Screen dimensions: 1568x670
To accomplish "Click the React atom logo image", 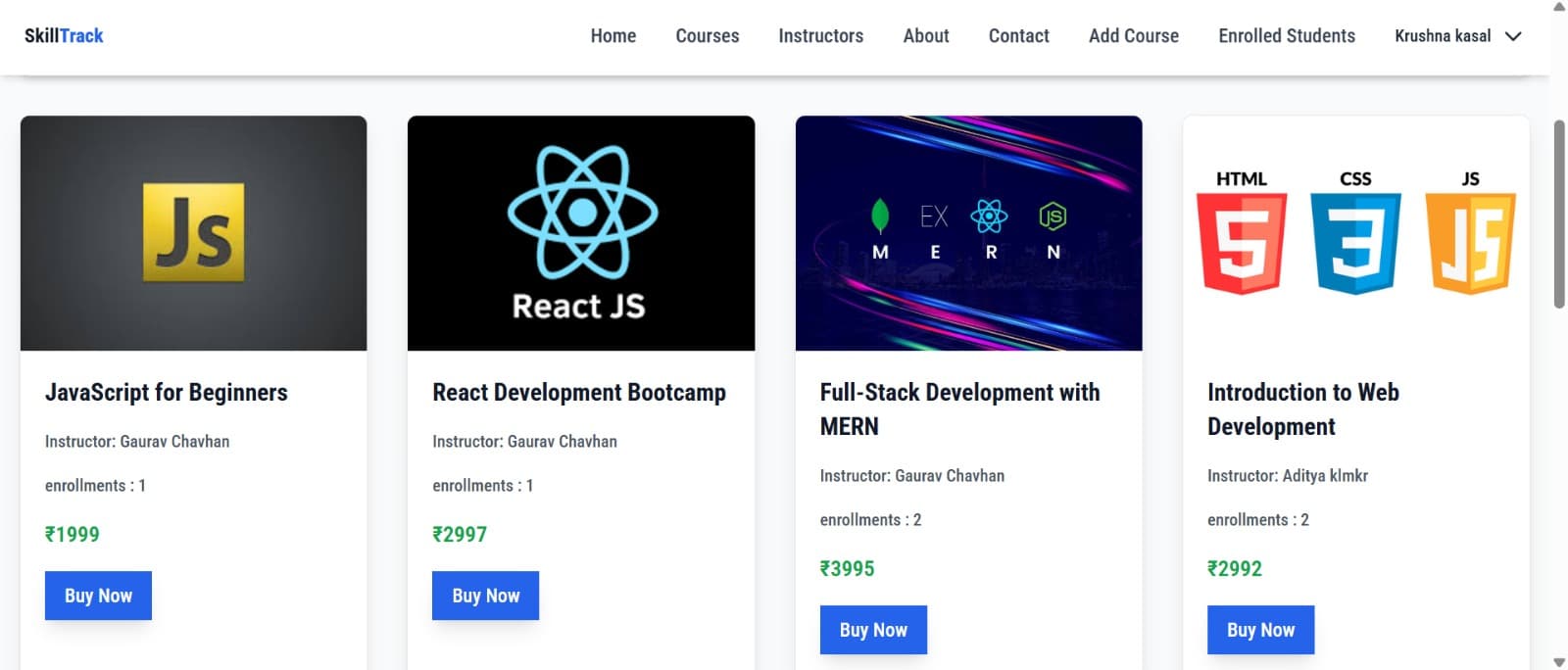I will 581,213.
